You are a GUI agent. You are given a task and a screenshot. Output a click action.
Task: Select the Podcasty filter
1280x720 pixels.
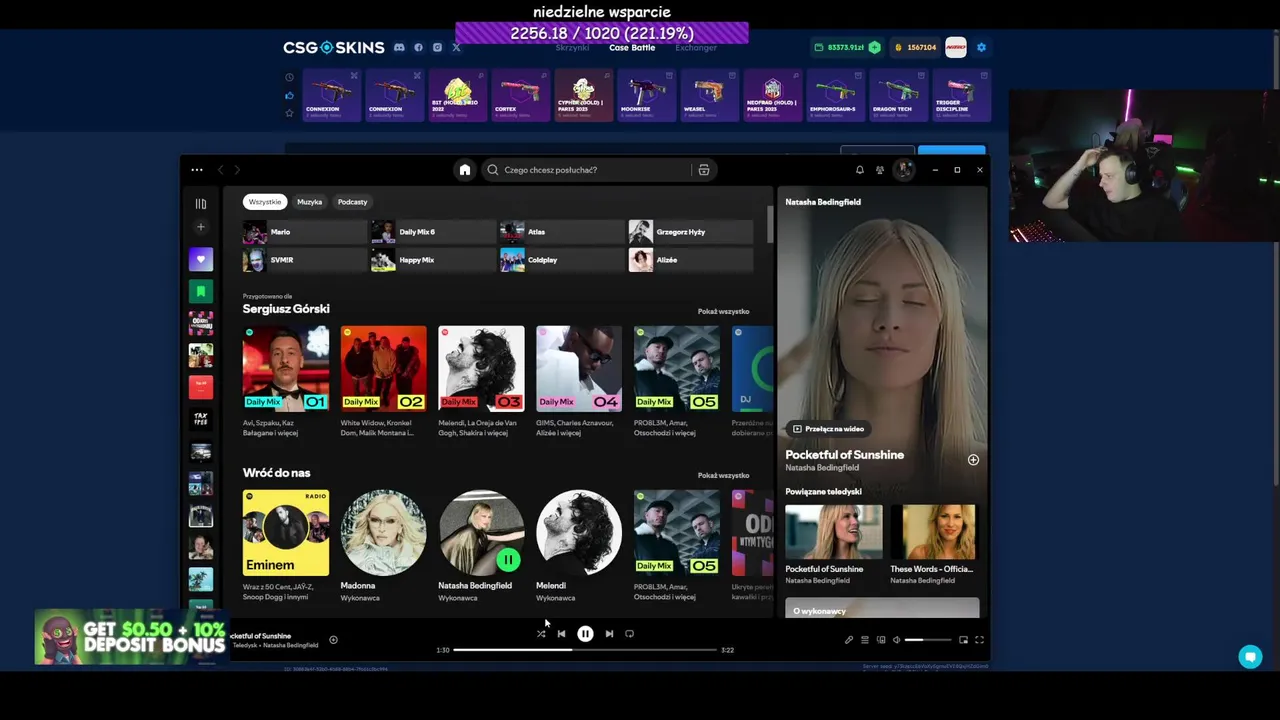(352, 202)
